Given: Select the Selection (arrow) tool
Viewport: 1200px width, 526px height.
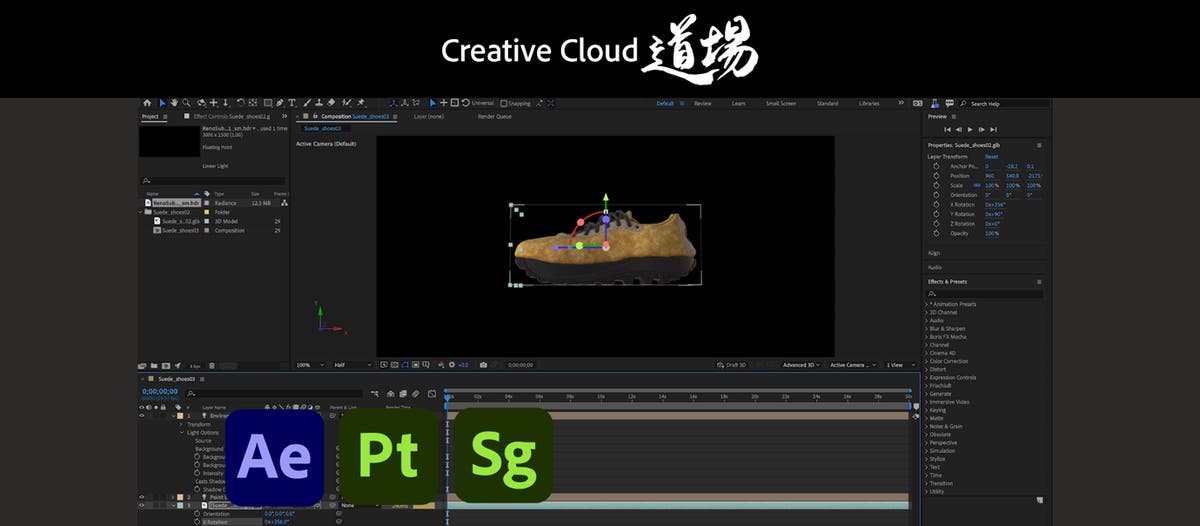Looking at the screenshot, I should (x=161, y=103).
